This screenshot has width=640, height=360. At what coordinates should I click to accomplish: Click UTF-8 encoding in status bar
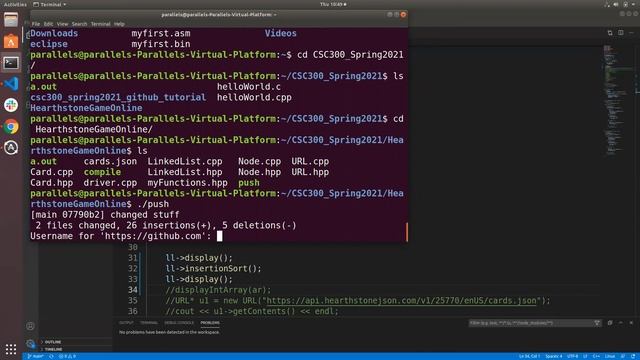(x=572, y=356)
